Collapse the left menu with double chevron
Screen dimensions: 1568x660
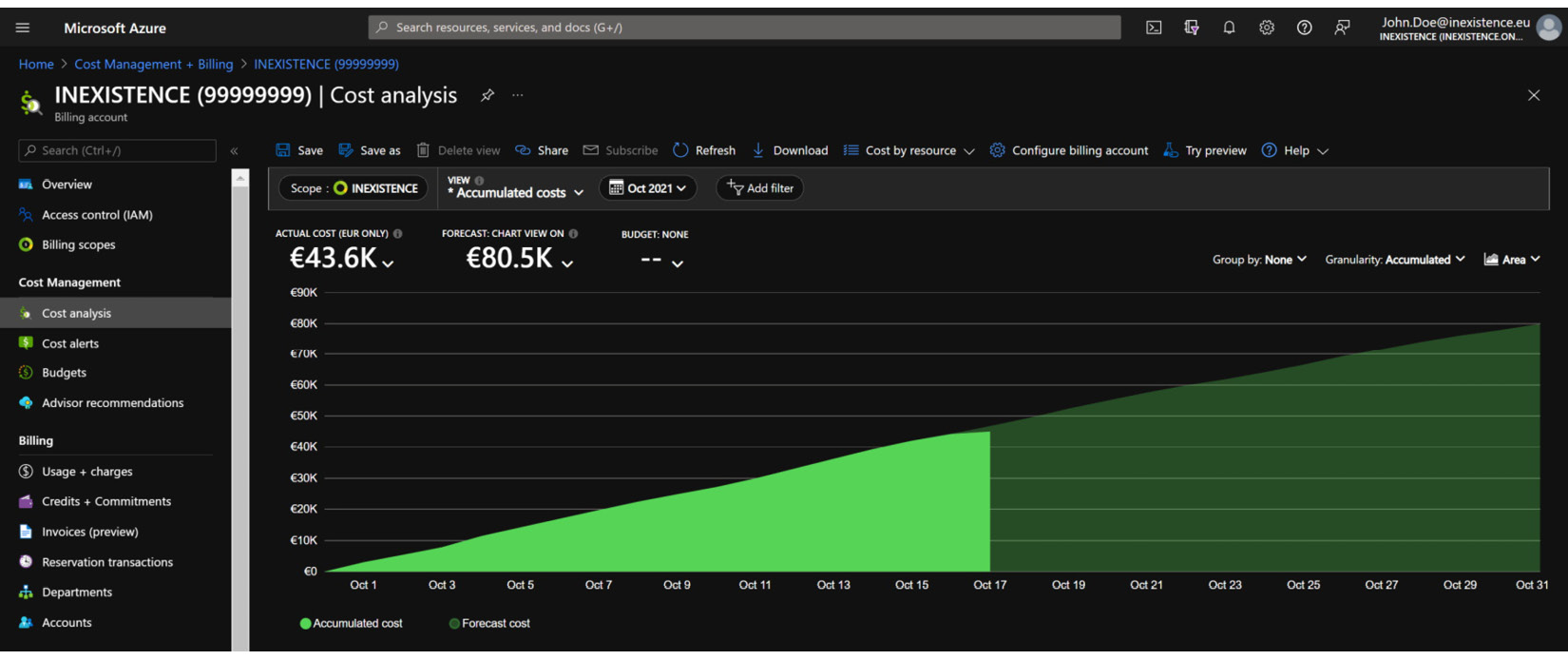(234, 150)
